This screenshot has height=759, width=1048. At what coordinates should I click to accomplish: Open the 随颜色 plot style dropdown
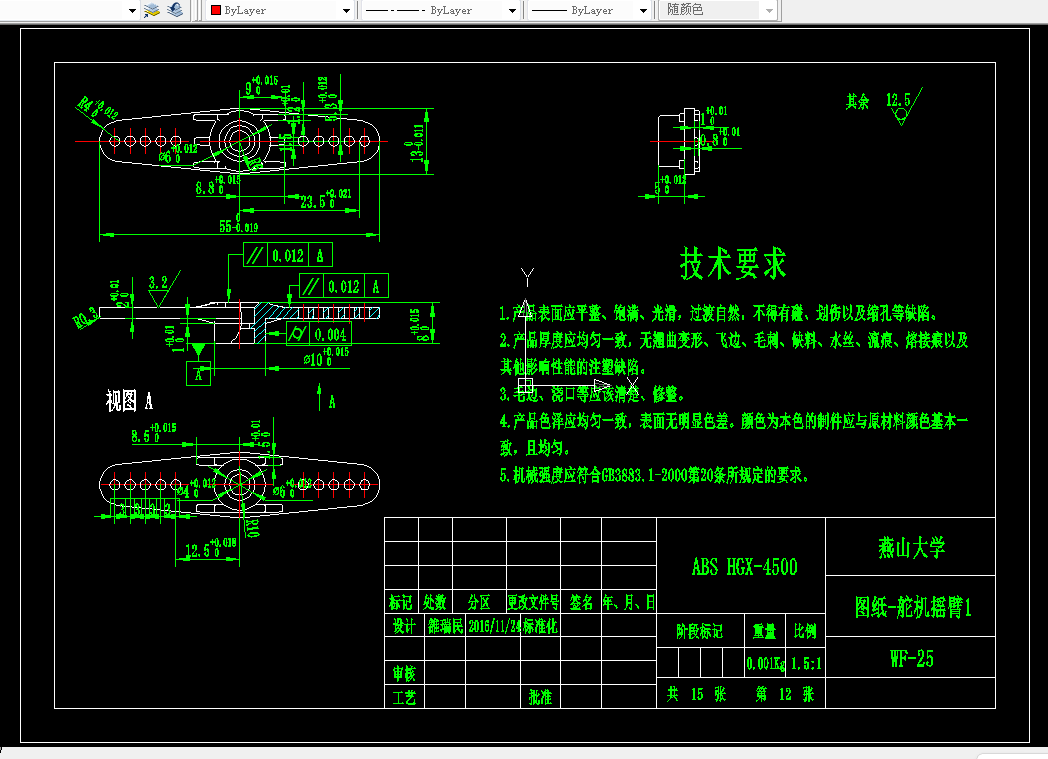[x=718, y=10]
